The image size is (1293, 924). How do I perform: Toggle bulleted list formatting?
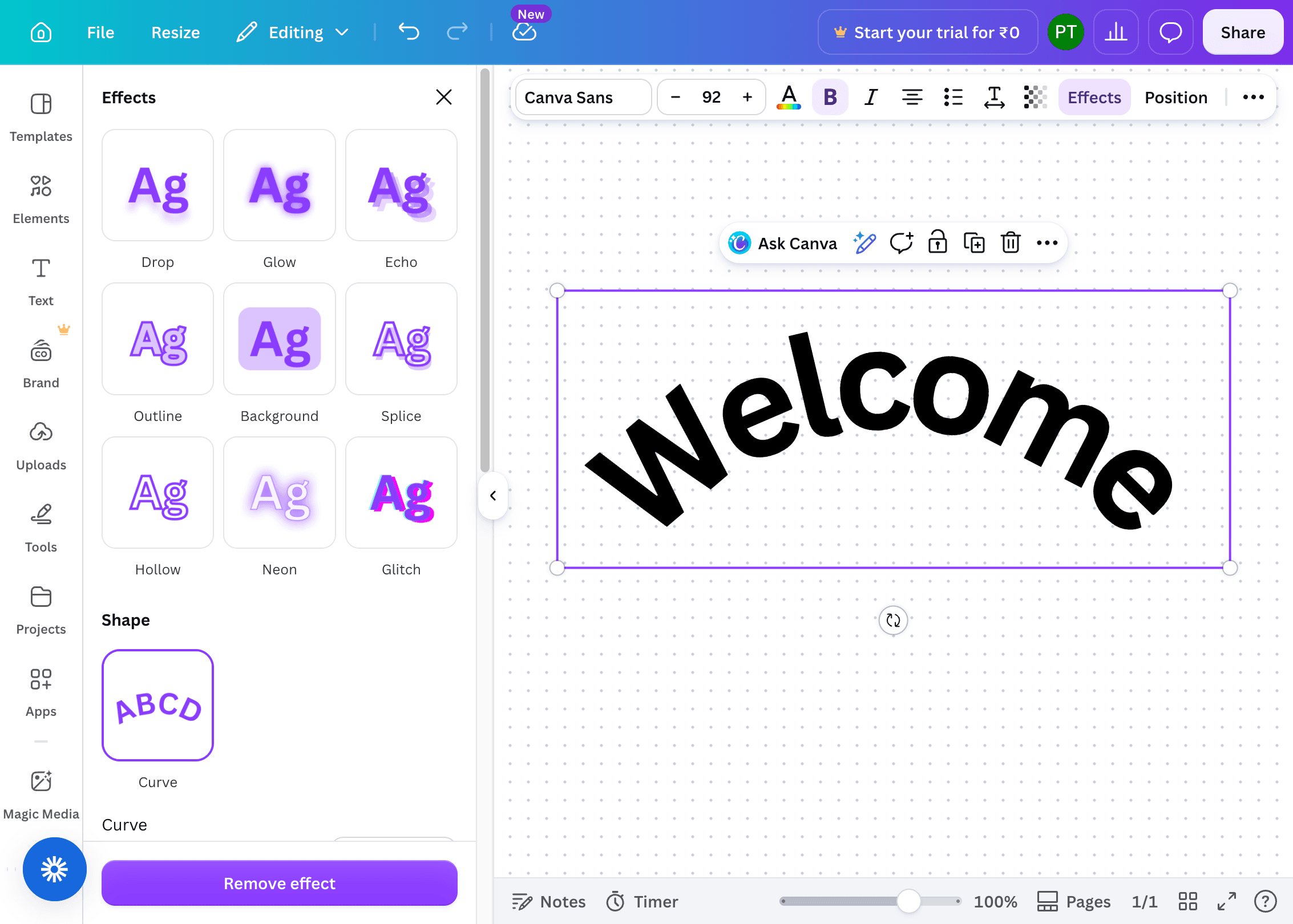953,97
